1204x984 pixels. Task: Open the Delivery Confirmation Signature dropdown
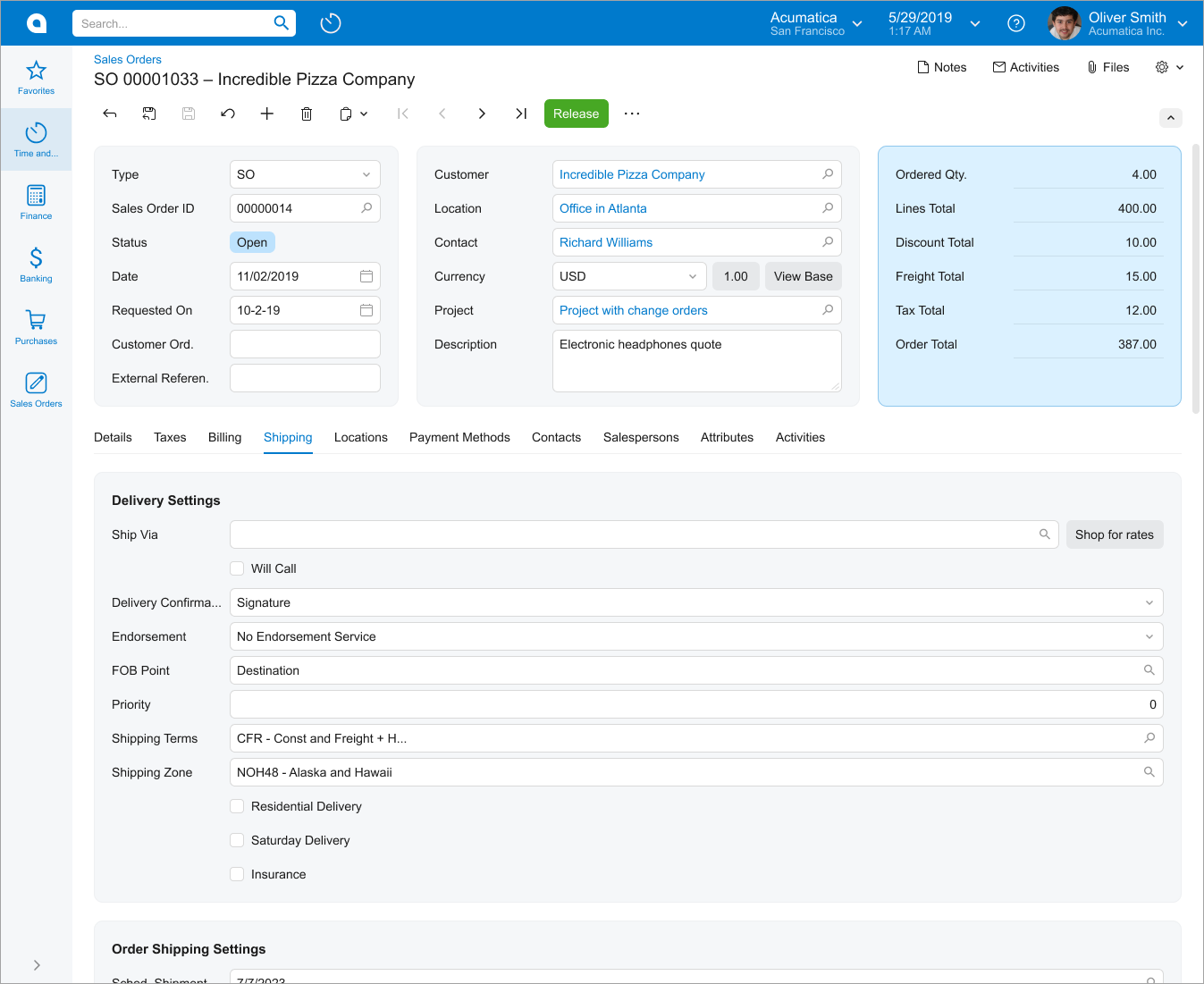[x=695, y=602]
